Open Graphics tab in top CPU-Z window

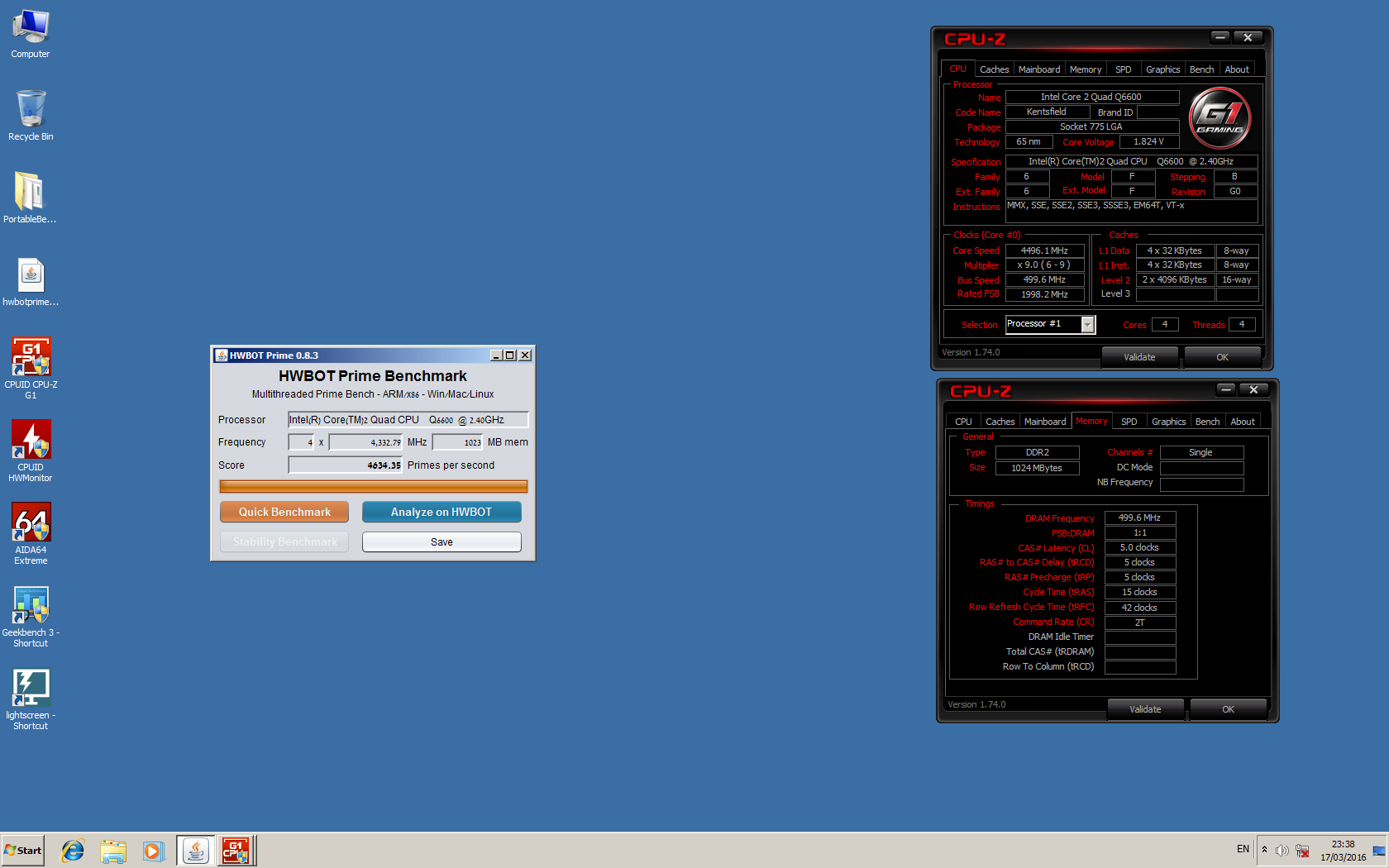1163,69
